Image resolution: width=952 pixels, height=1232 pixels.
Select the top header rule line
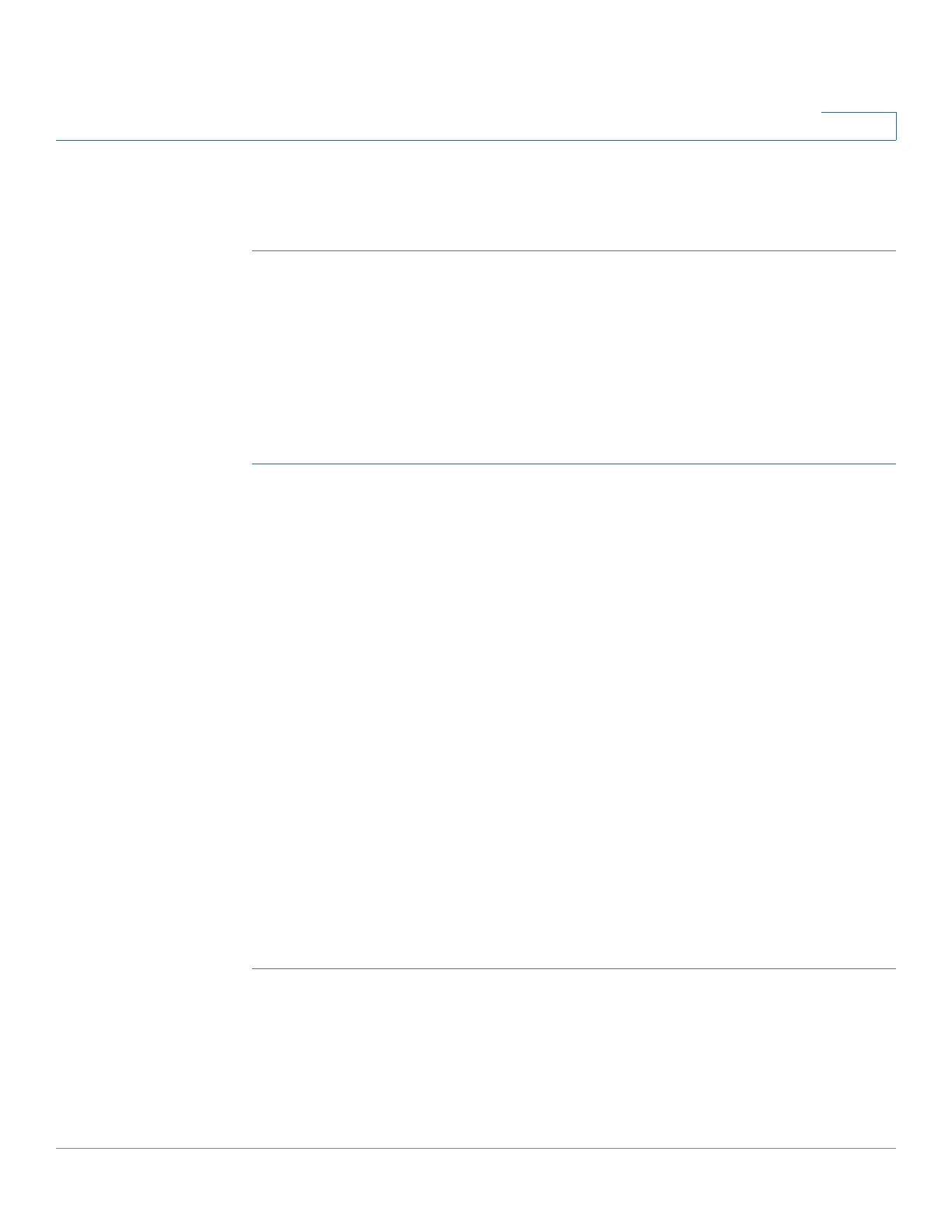pos(476,140)
